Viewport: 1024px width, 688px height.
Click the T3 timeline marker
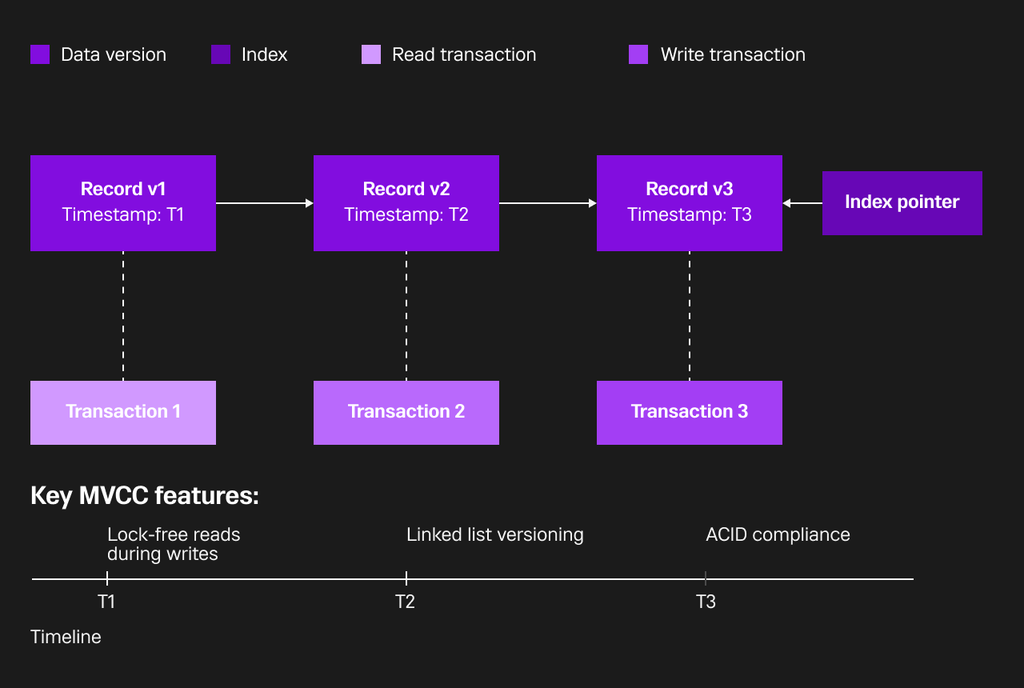(x=705, y=578)
